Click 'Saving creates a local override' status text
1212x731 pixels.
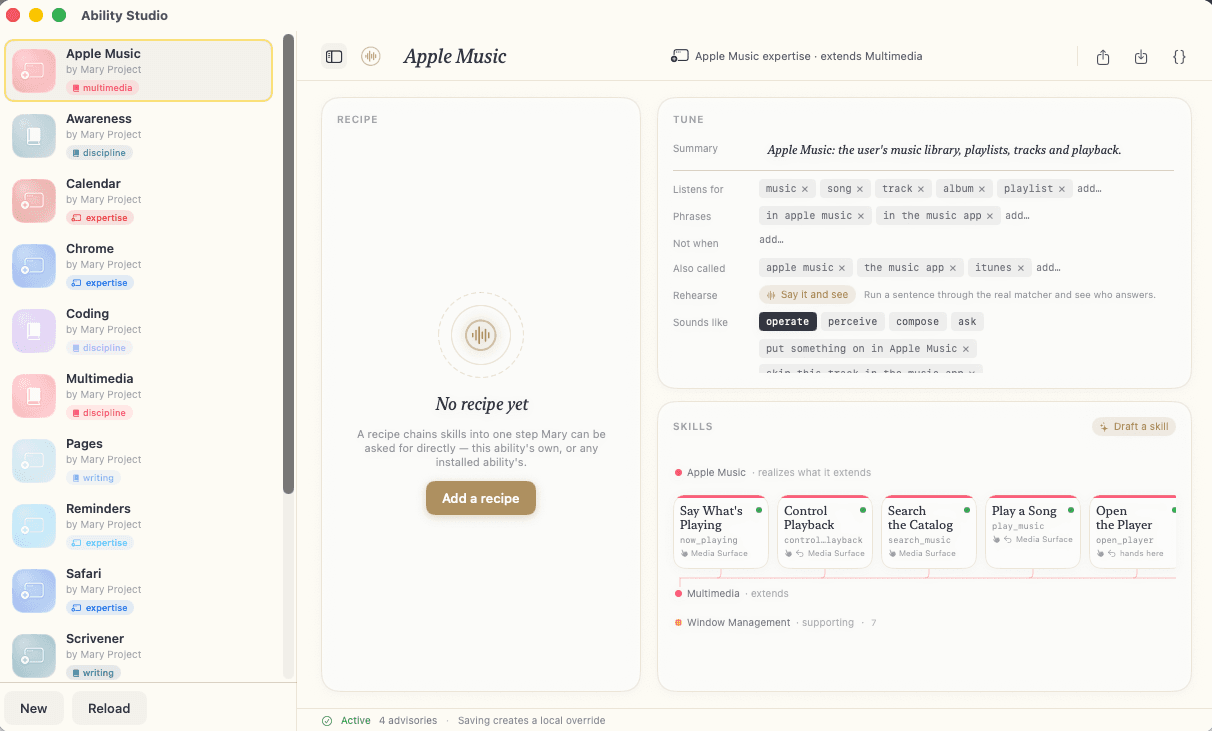coord(531,720)
